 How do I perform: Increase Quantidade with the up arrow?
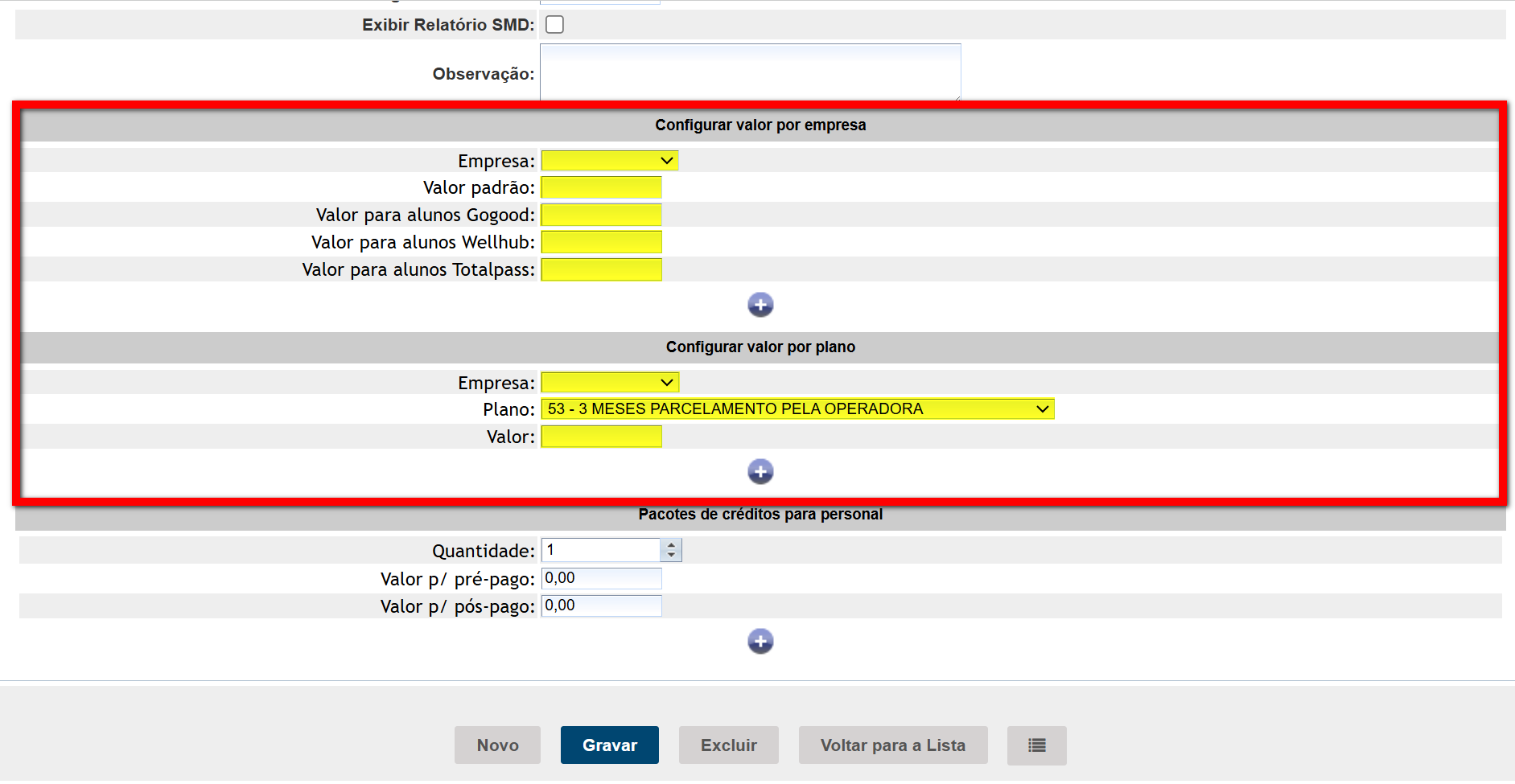click(671, 545)
